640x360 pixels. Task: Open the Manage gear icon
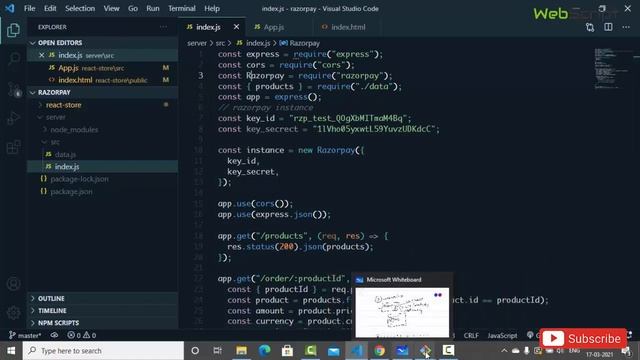(x=13, y=313)
